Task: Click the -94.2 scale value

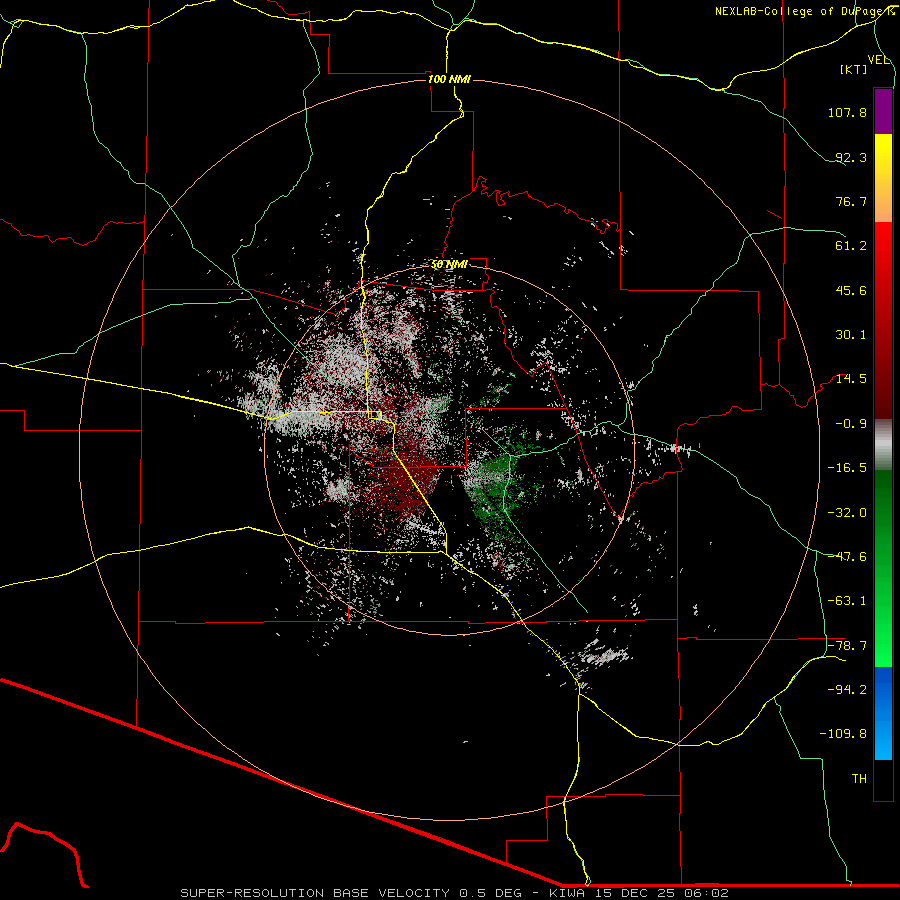Action: pos(847,690)
